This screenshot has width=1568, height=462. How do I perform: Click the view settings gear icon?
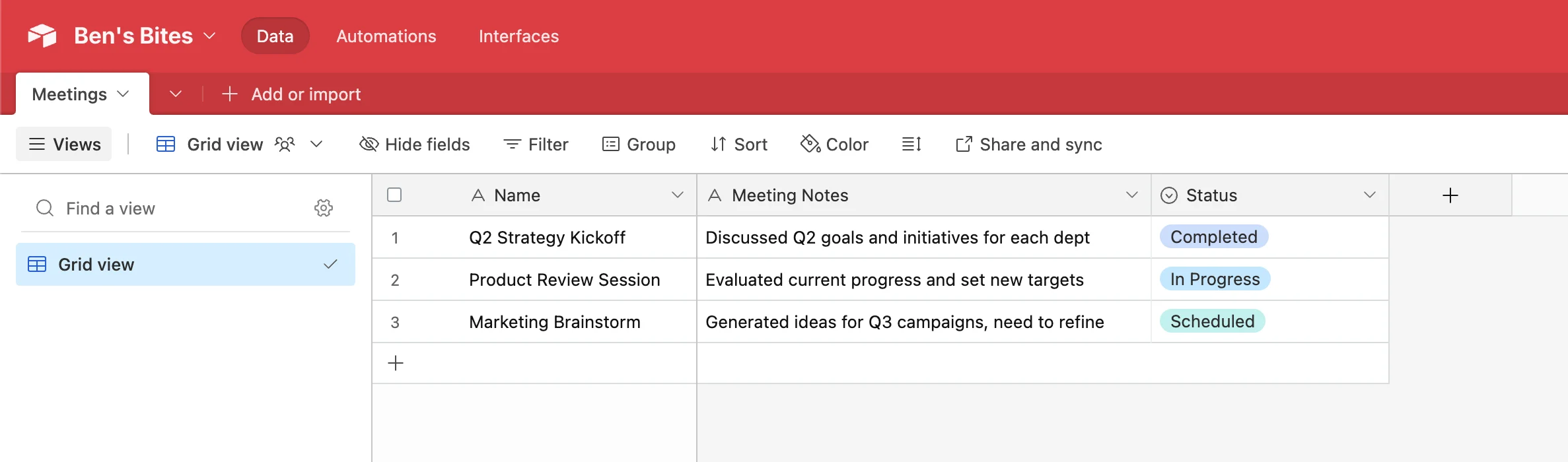(x=324, y=208)
